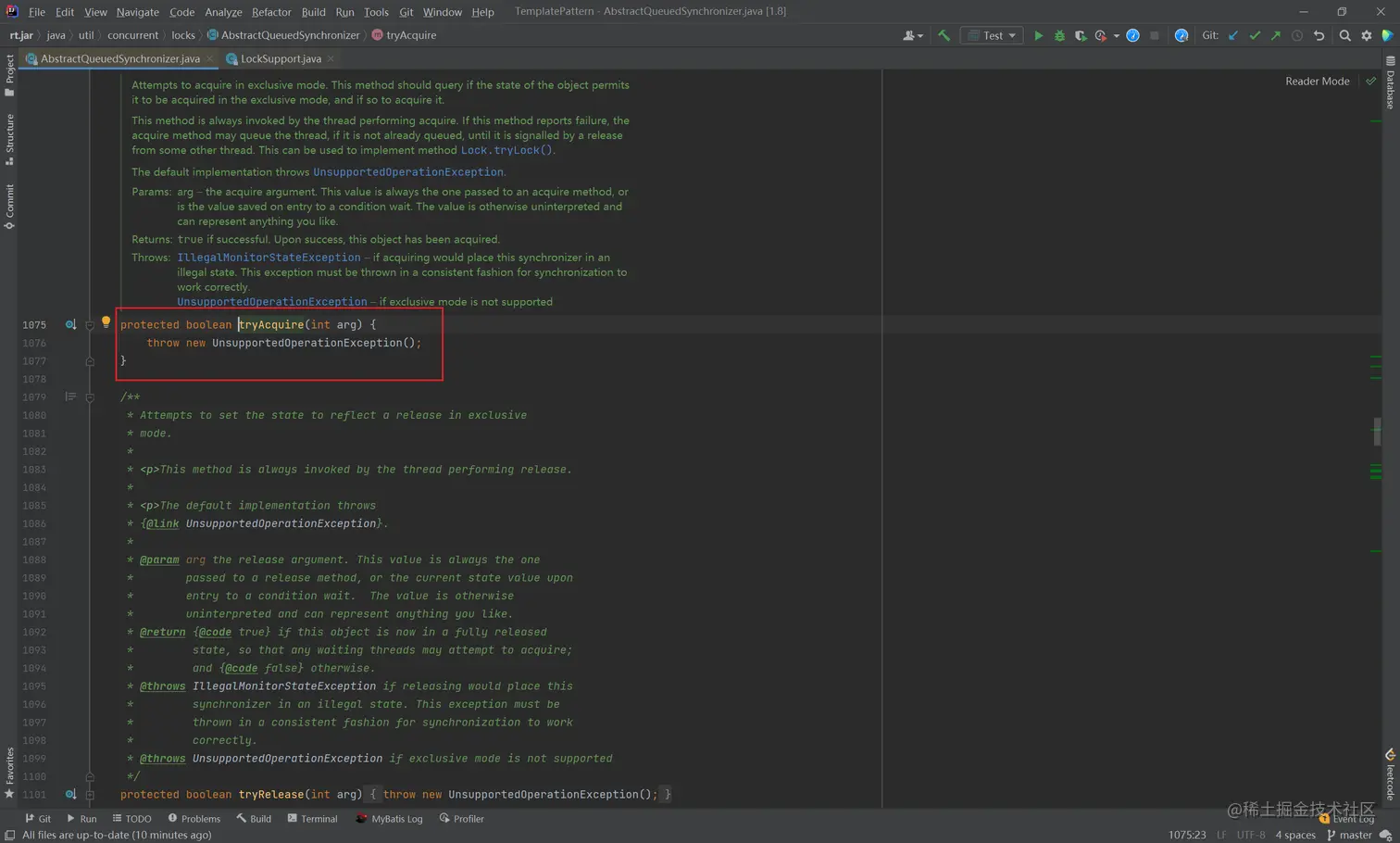
Task: Click the inspections green checkmark widget
Action: 1370,82
